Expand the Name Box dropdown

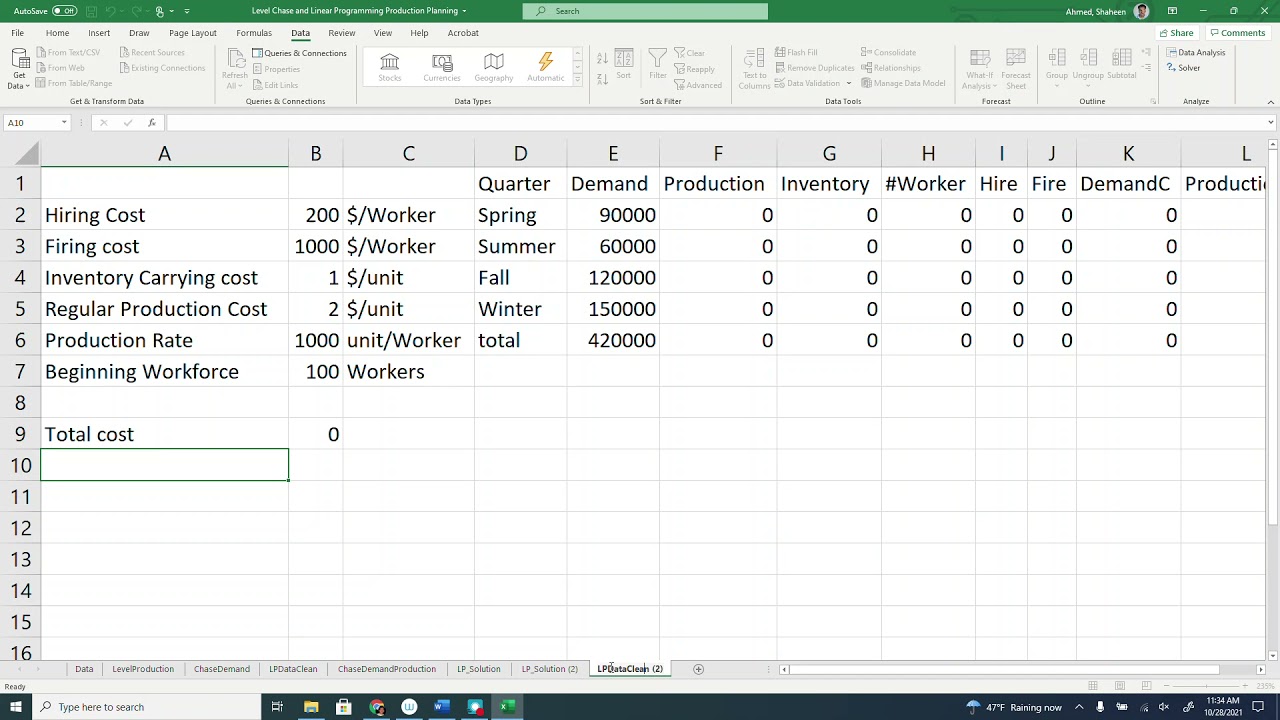click(64, 123)
